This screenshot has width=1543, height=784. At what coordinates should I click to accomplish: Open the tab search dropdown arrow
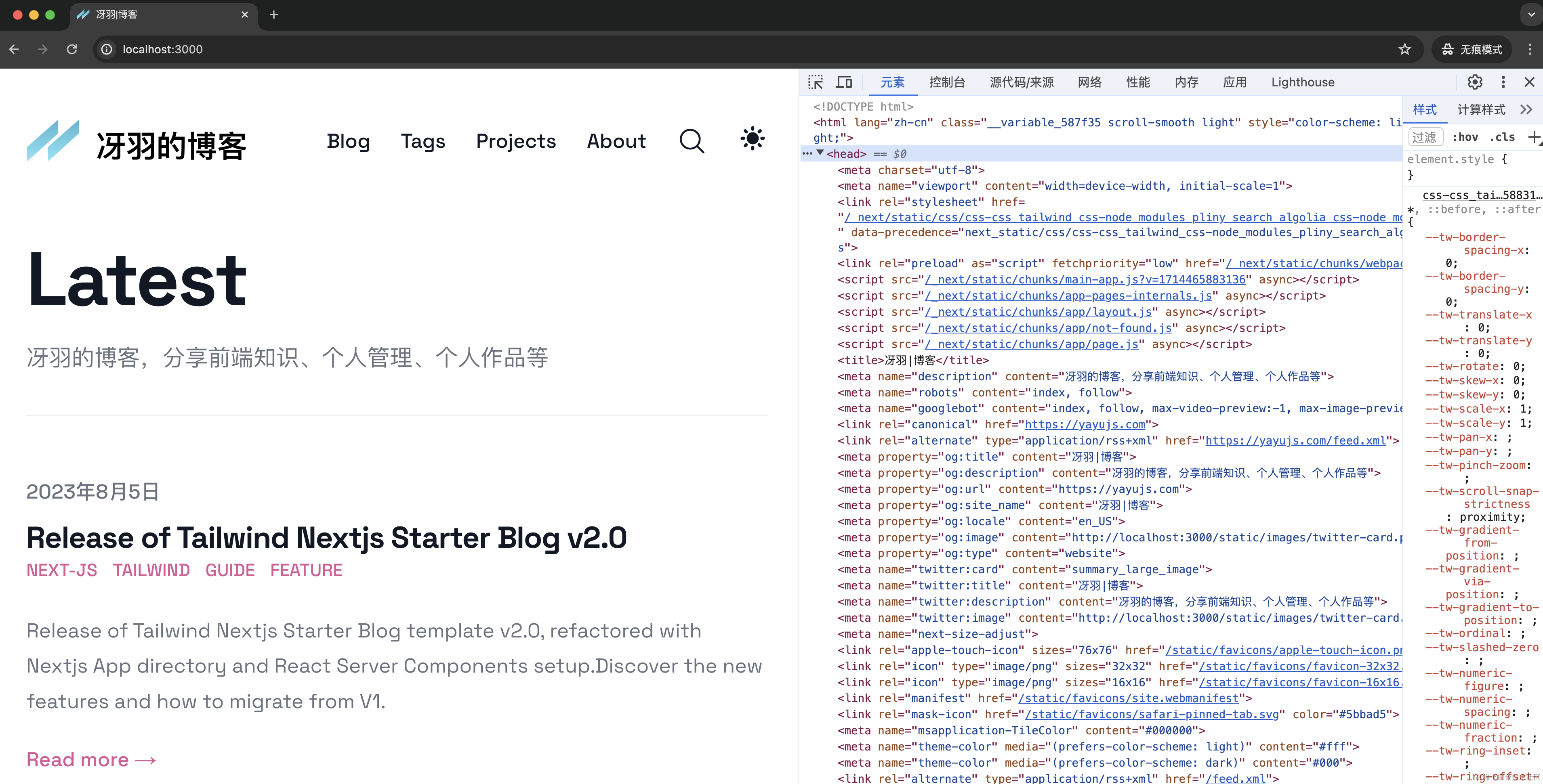(x=1530, y=15)
